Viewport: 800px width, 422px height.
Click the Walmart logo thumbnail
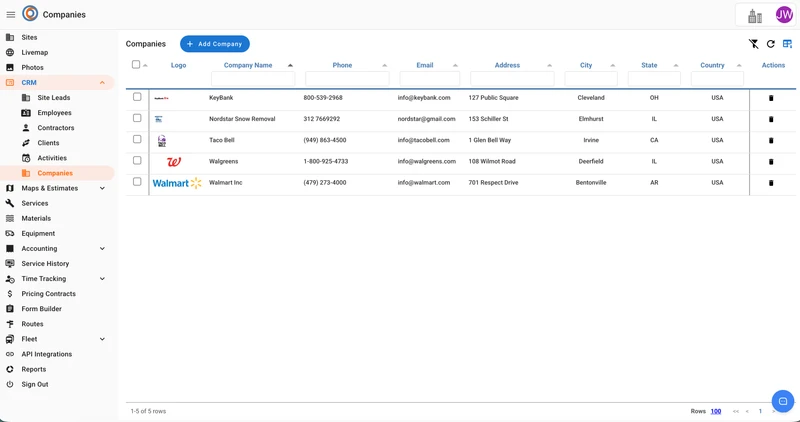[177, 183]
